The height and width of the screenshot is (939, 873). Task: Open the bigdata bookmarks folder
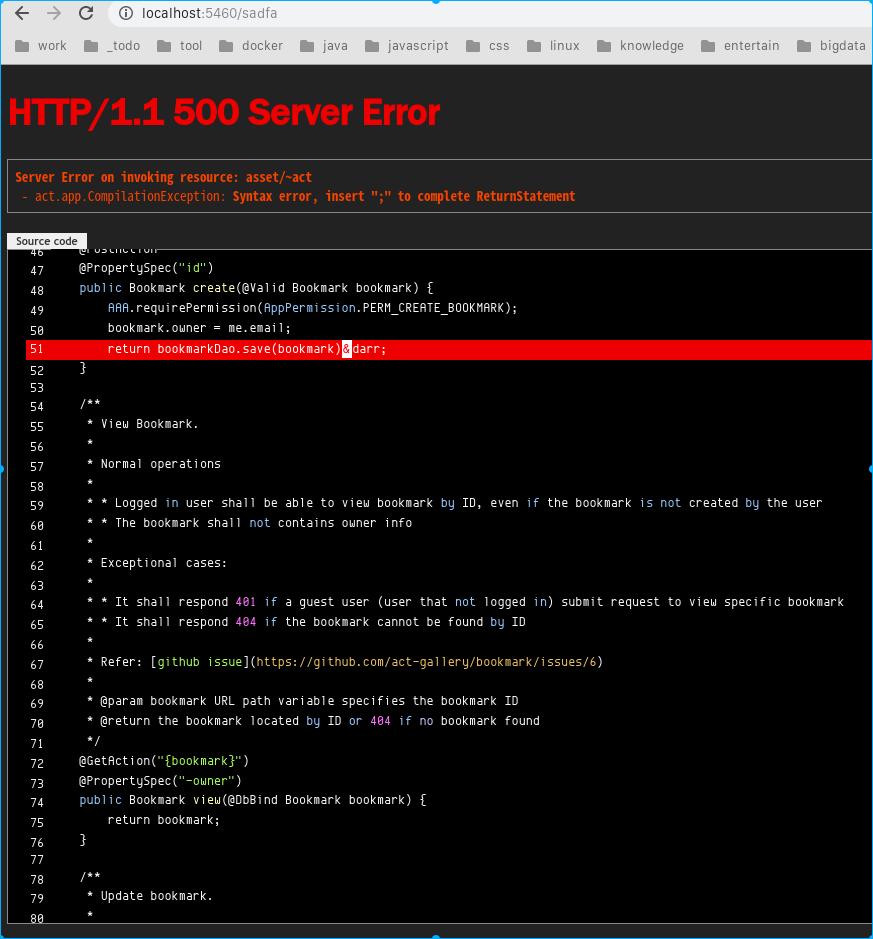[x=832, y=46]
